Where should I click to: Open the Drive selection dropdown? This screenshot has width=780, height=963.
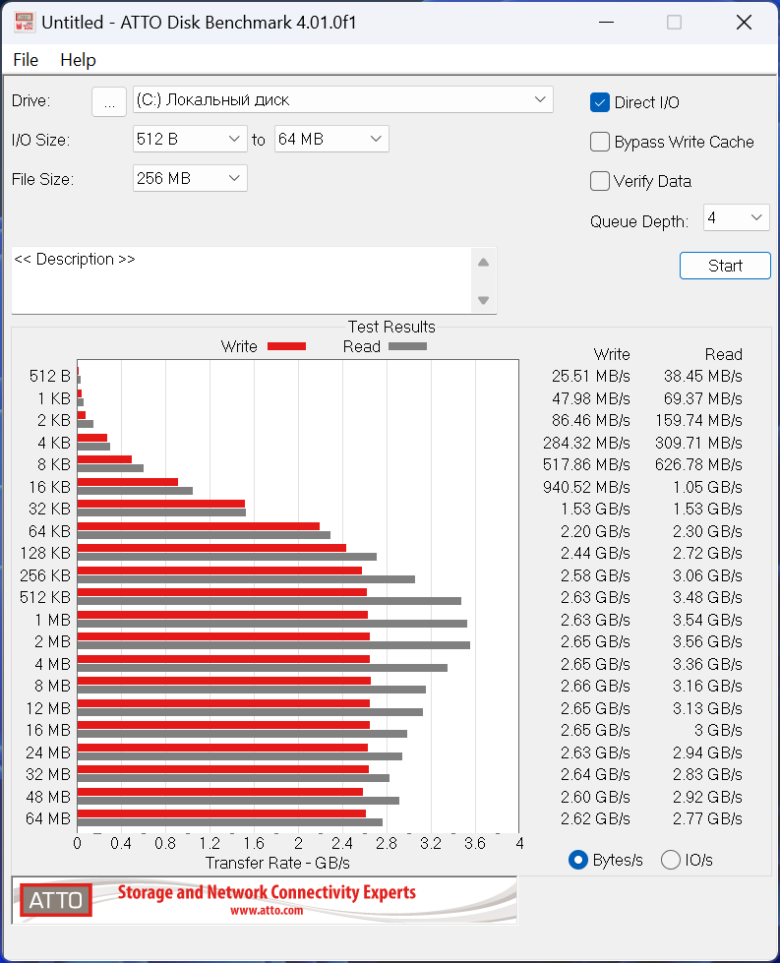343,99
